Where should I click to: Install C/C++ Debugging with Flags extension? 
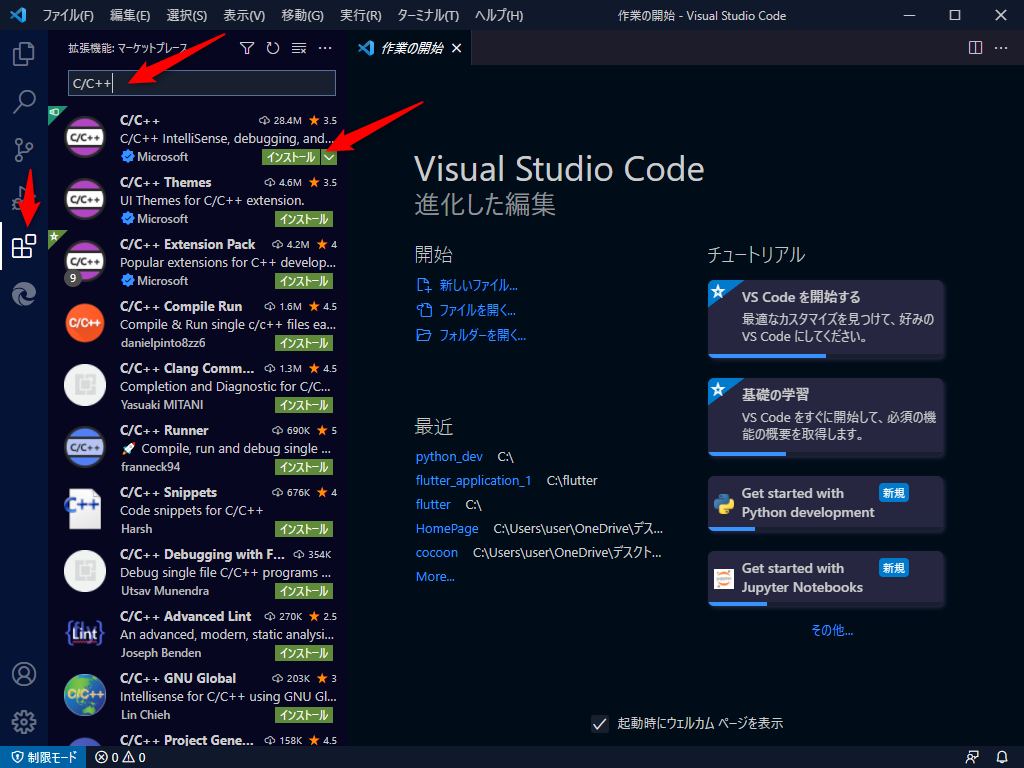click(x=304, y=591)
